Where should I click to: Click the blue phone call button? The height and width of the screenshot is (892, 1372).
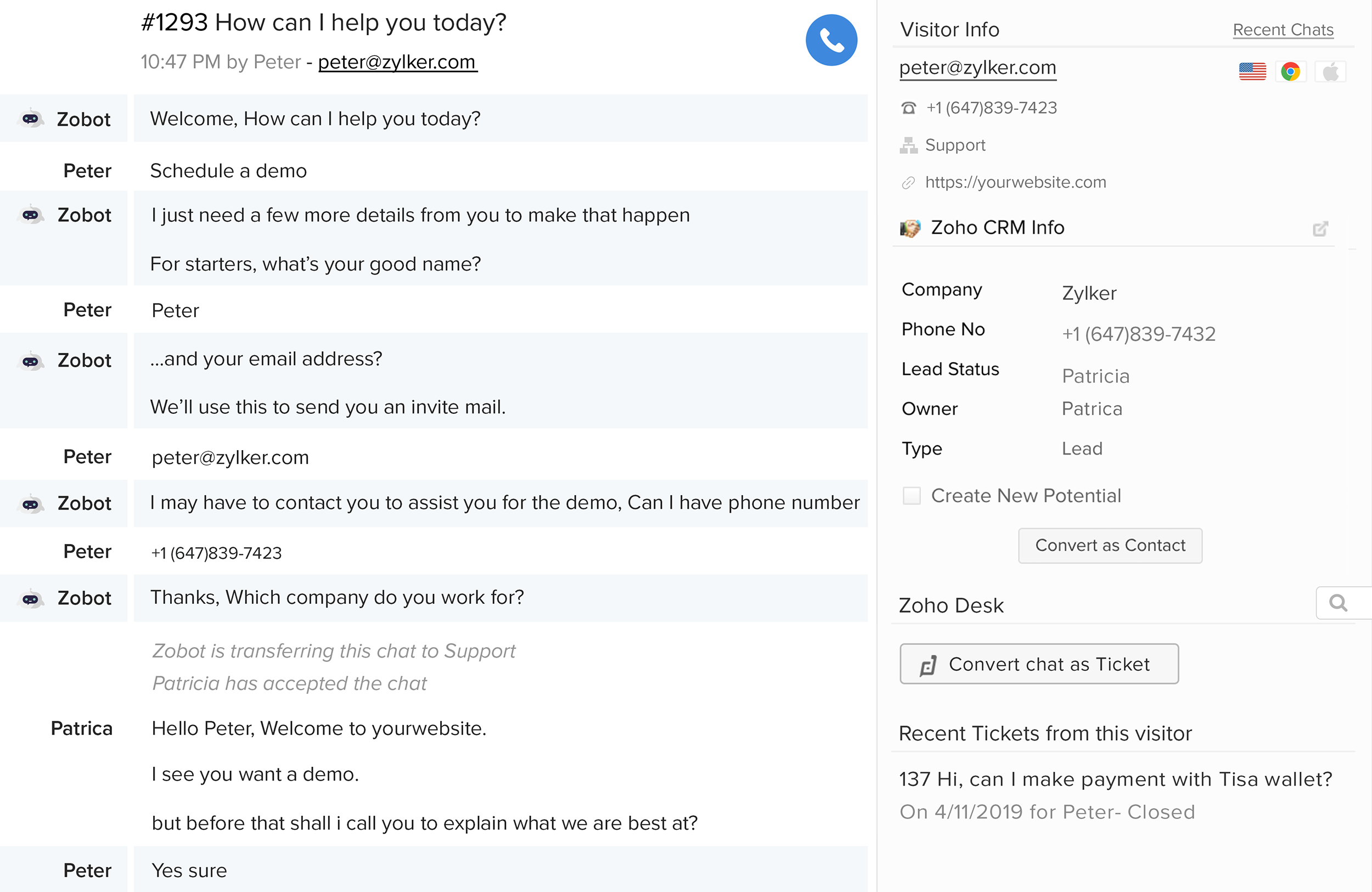[831, 40]
